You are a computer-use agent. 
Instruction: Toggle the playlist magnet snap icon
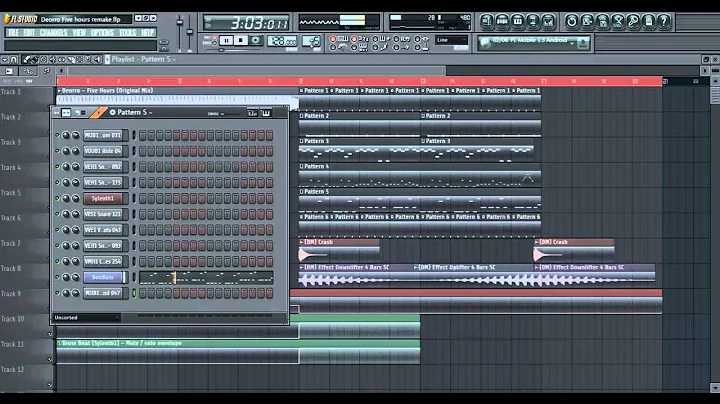14,59
